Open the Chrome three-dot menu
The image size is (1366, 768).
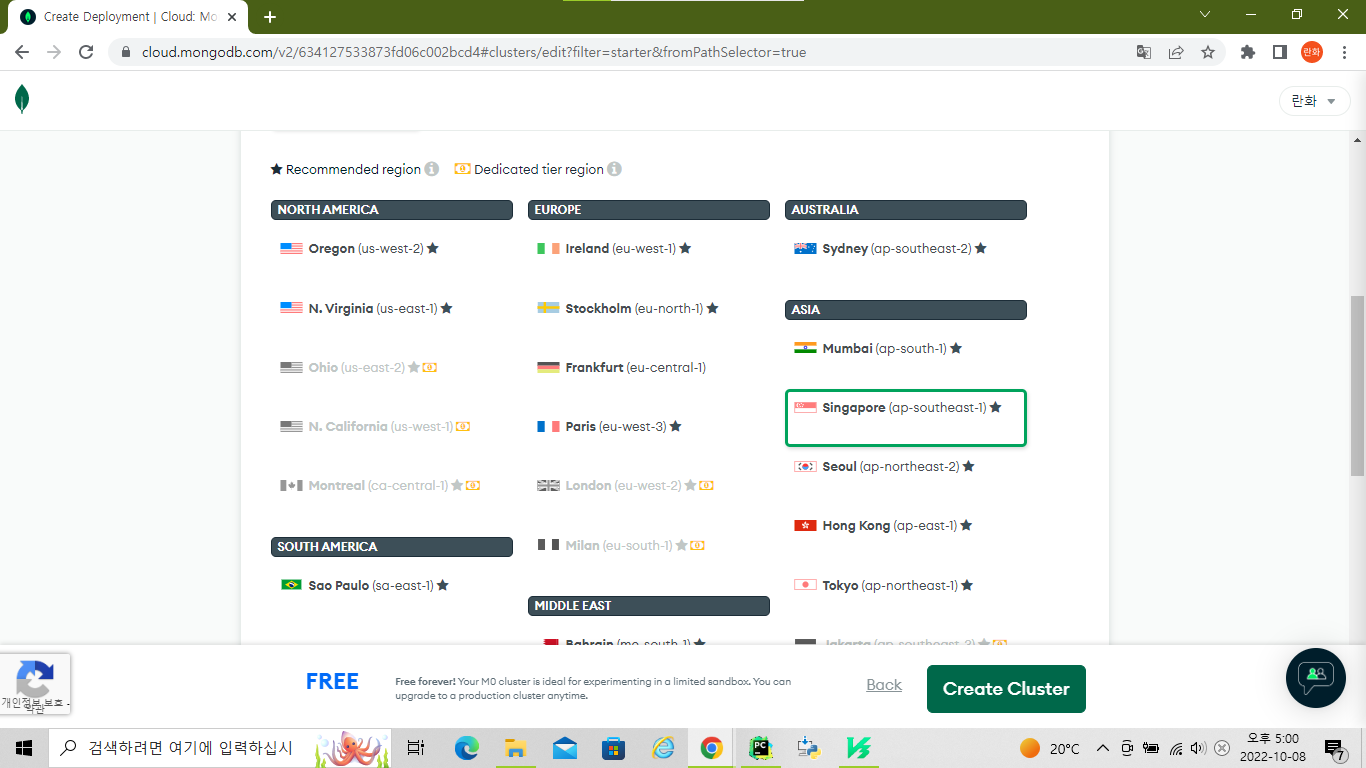point(1343,52)
